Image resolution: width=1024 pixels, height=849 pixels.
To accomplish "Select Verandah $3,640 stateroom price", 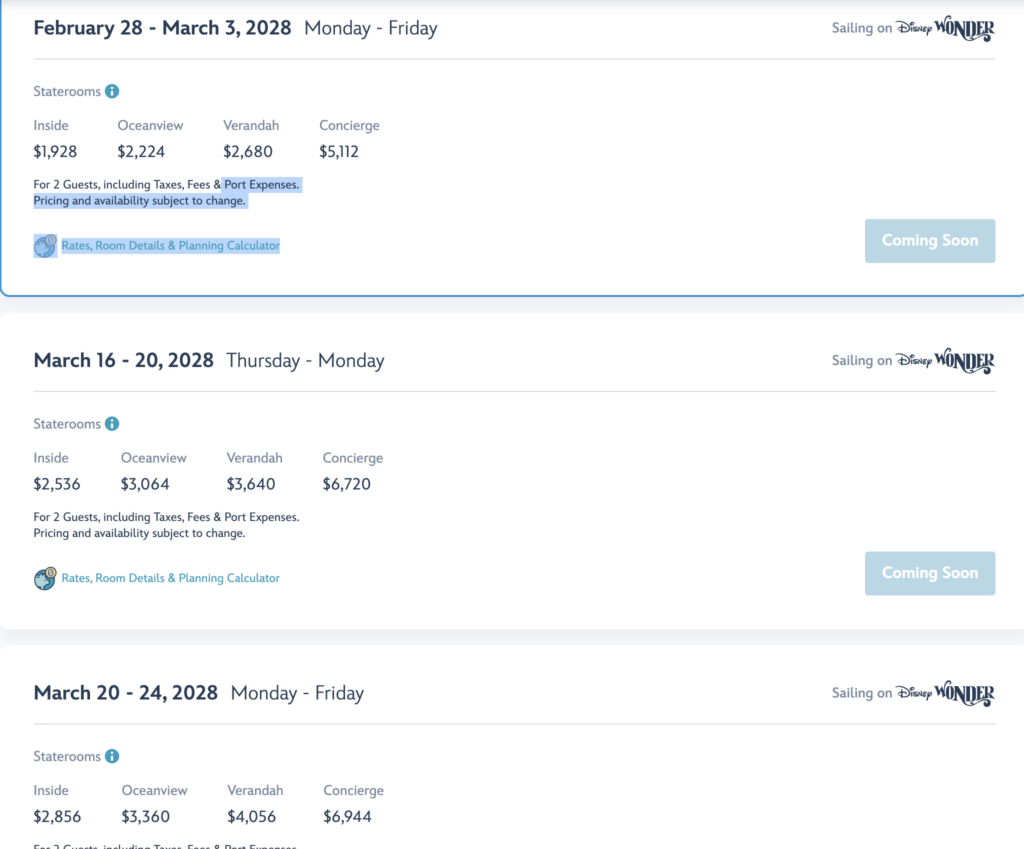I will (251, 484).
